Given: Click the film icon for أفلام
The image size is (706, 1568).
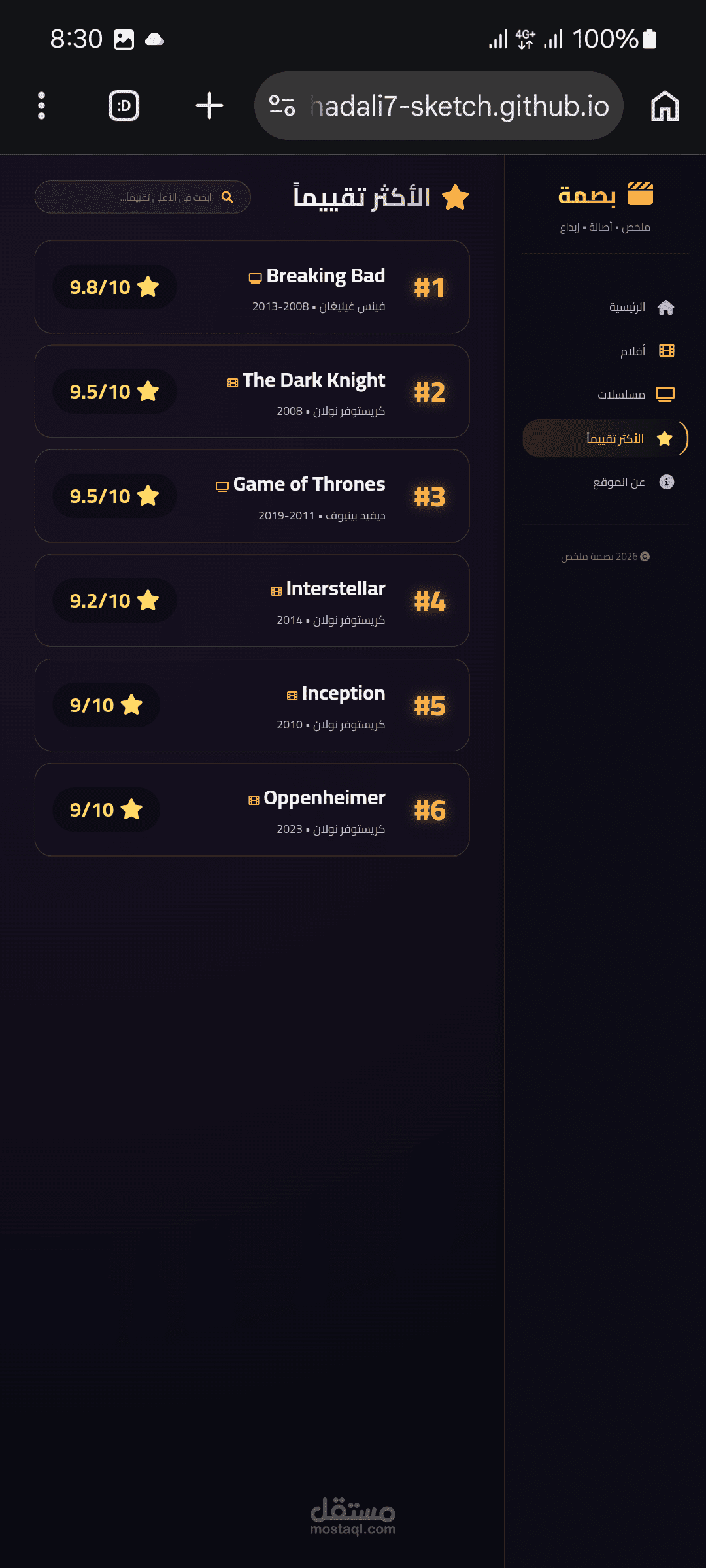Looking at the screenshot, I should click(666, 351).
